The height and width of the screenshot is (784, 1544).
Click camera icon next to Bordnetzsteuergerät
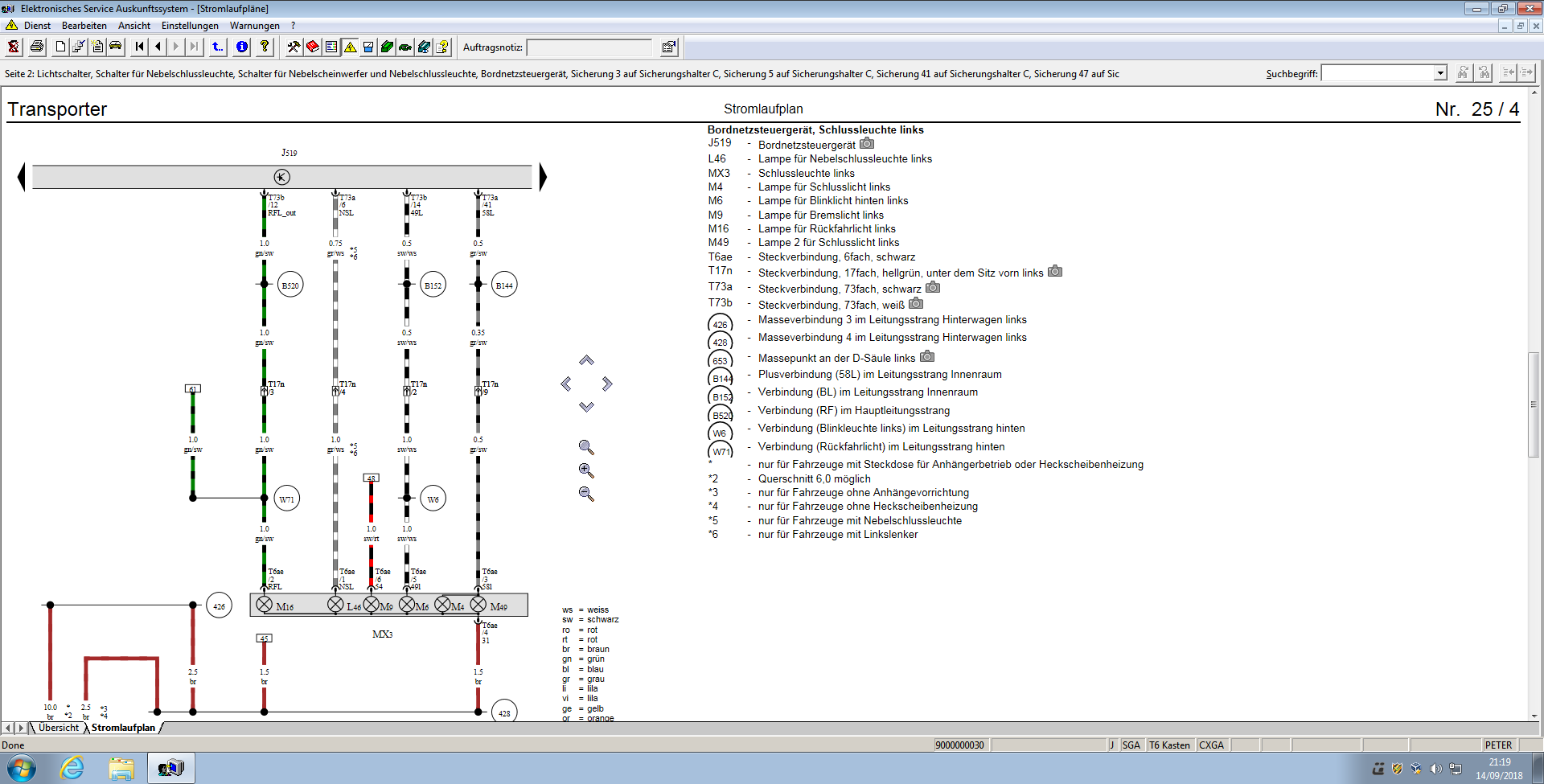(866, 144)
